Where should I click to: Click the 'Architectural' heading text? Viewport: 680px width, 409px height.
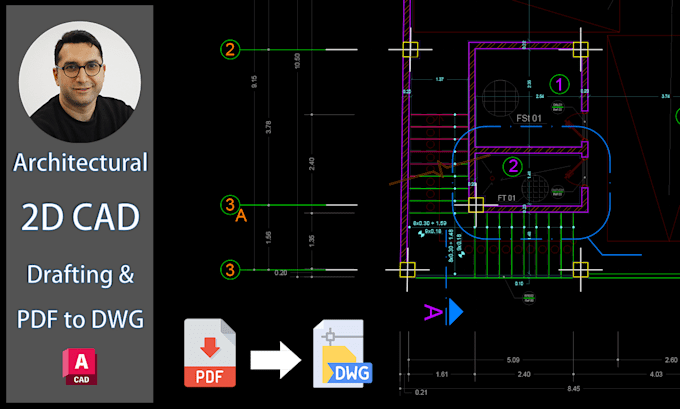click(x=81, y=163)
